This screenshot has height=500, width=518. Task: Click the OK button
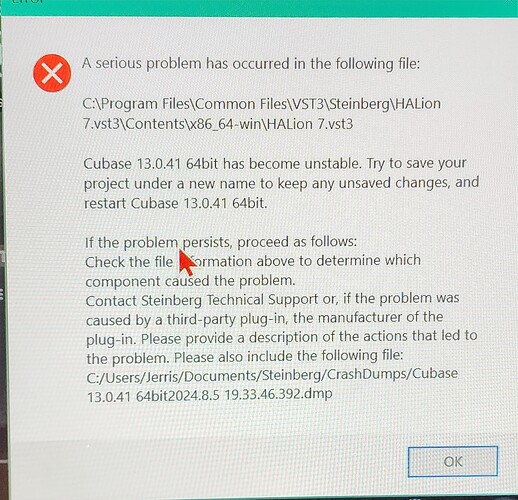click(453, 461)
